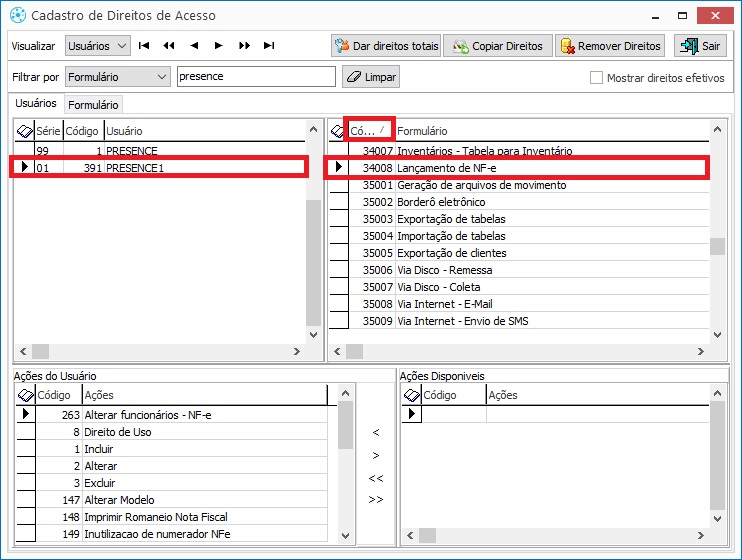Click book icon in users grid header

click(x=25, y=131)
